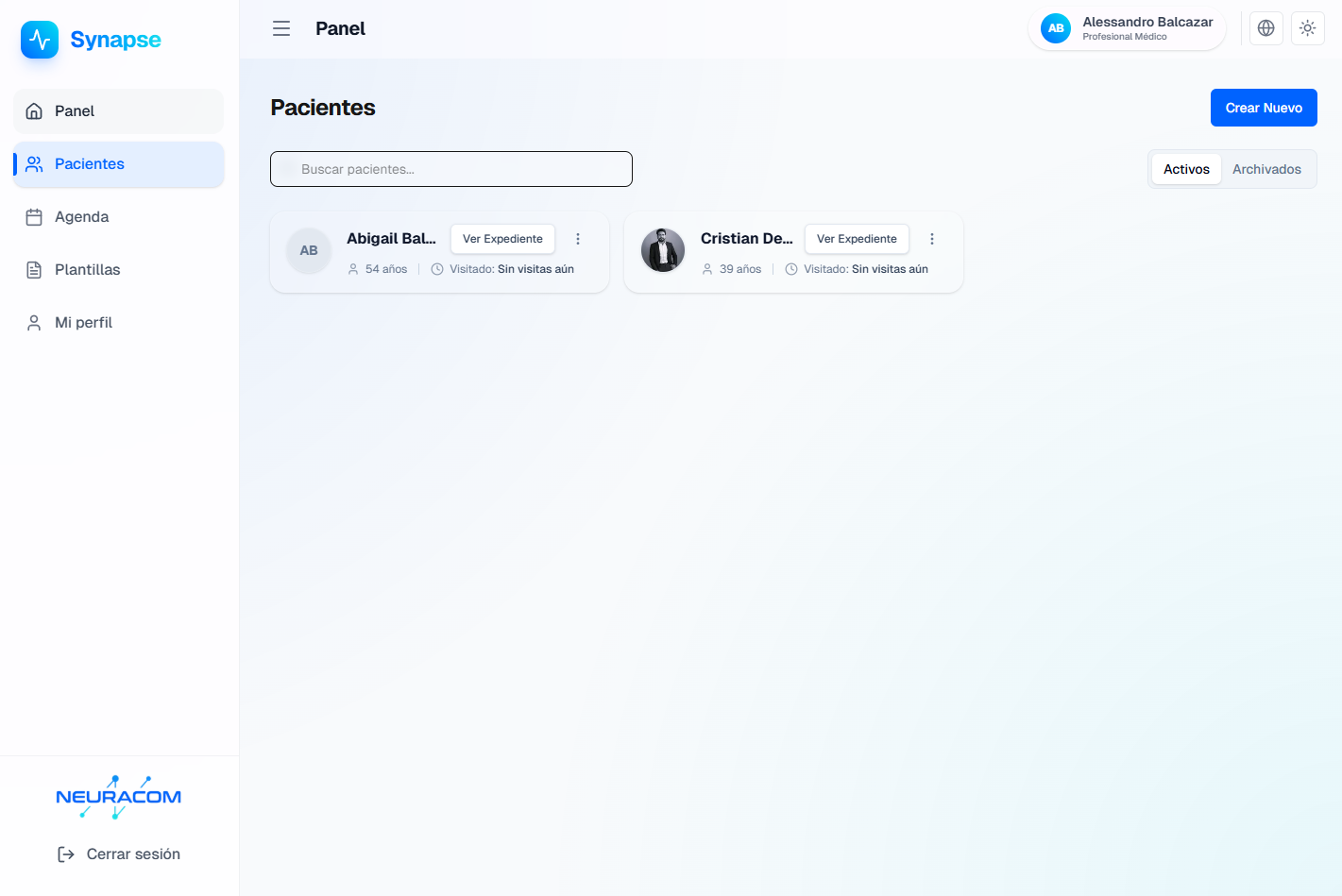Toggle light theme sun icon

[1308, 28]
